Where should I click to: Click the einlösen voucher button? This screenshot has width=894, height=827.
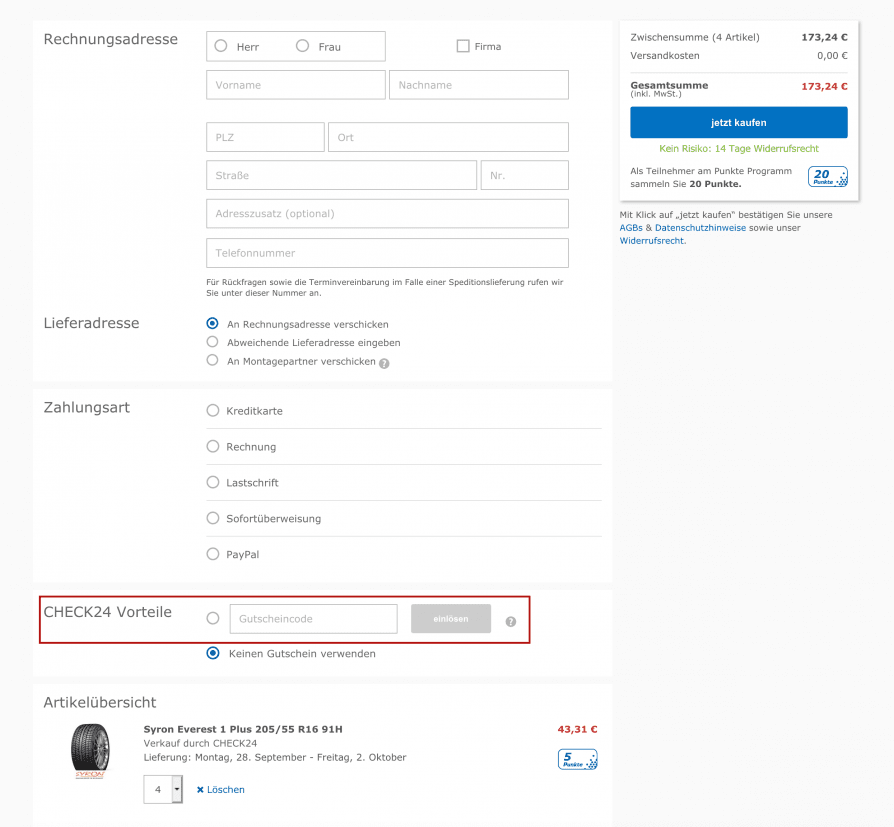[450, 619]
